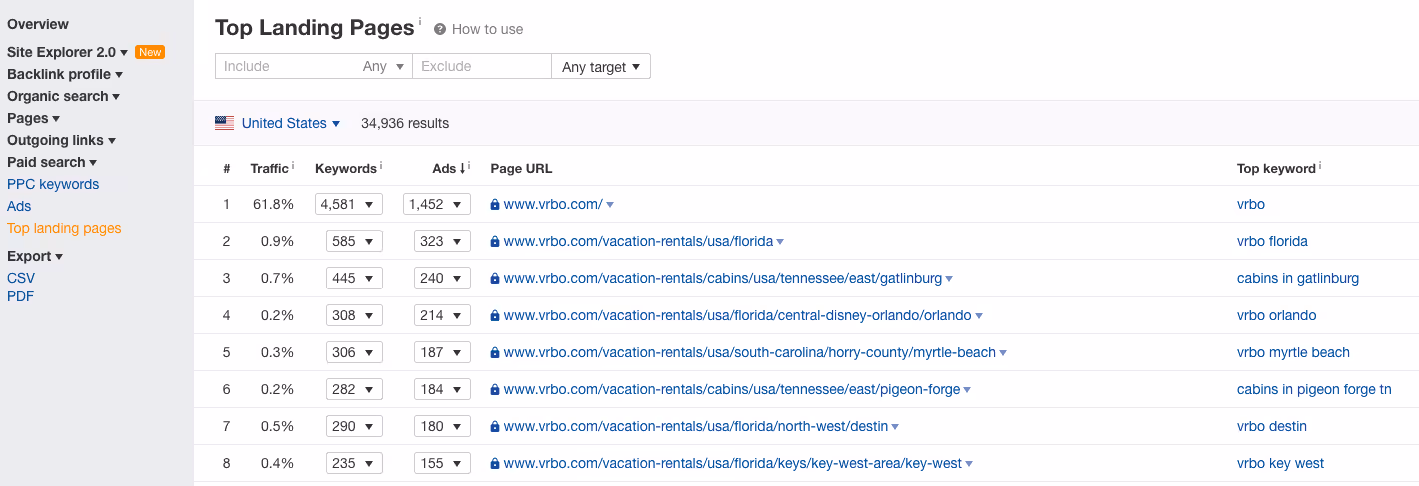Viewport: 1419px width, 486px height.
Task: Sort by the Keywords column header
Action: point(346,168)
